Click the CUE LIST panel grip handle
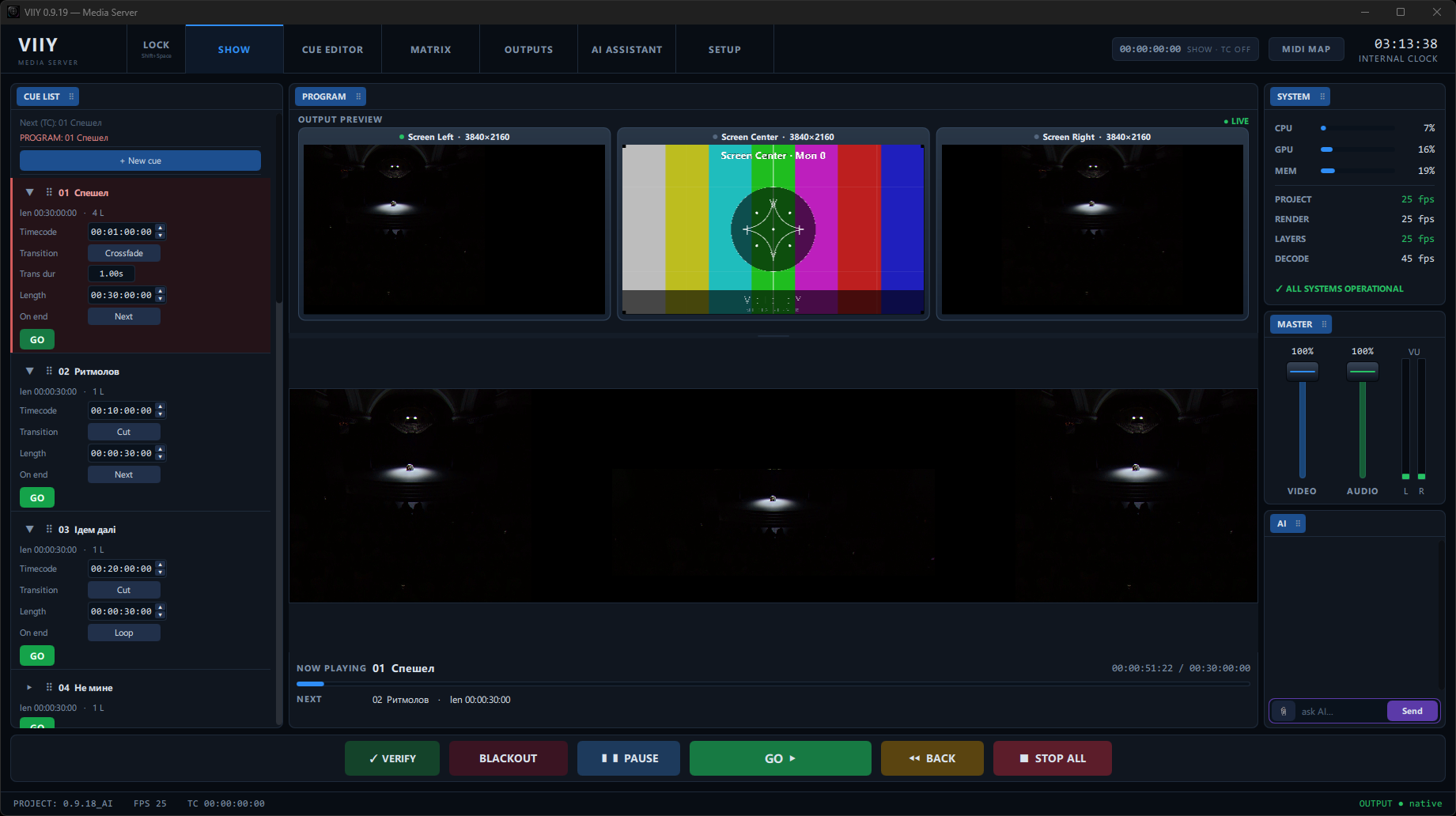 [71, 96]
